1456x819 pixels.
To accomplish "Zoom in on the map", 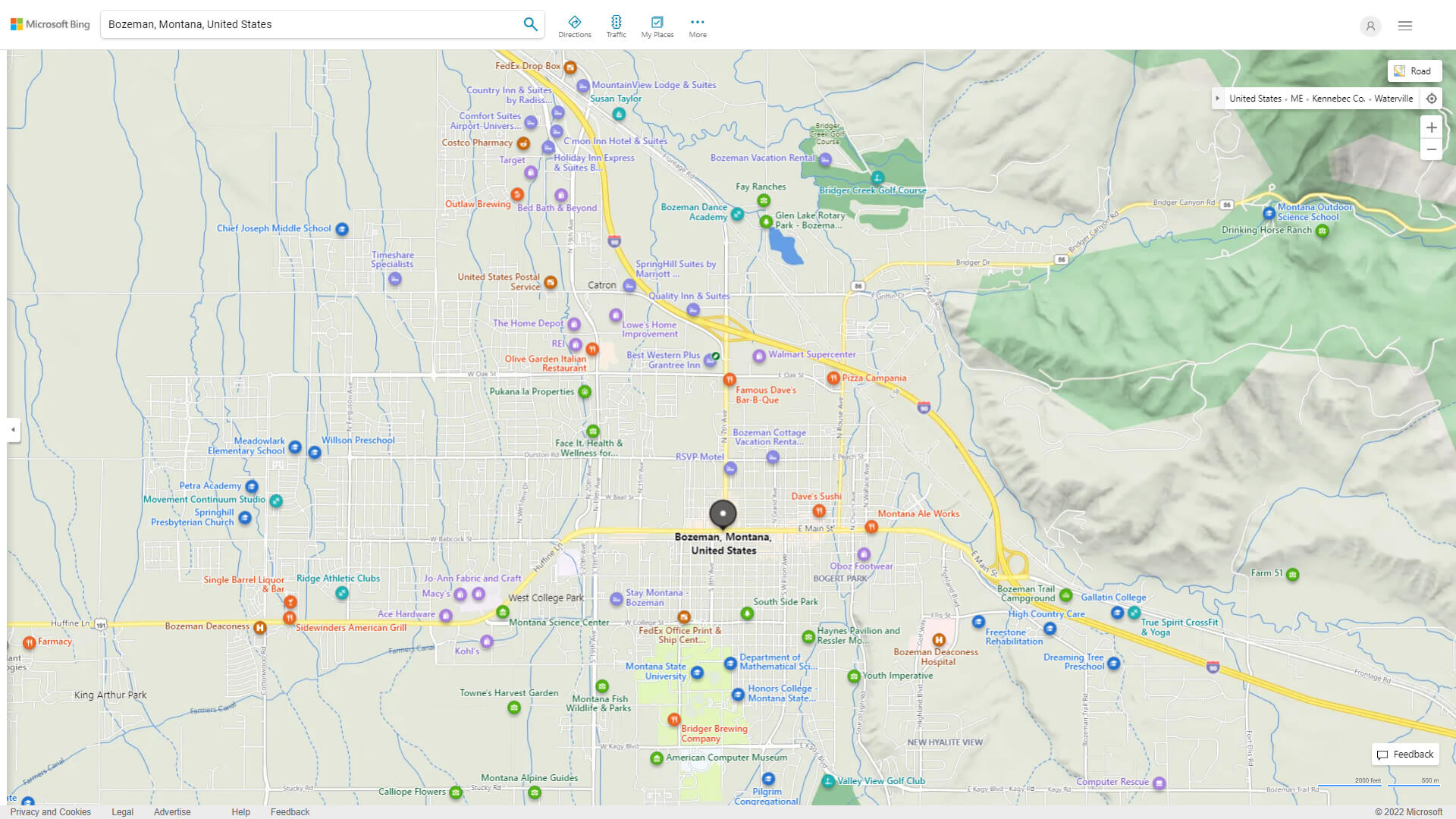I will click(1431, 128).
